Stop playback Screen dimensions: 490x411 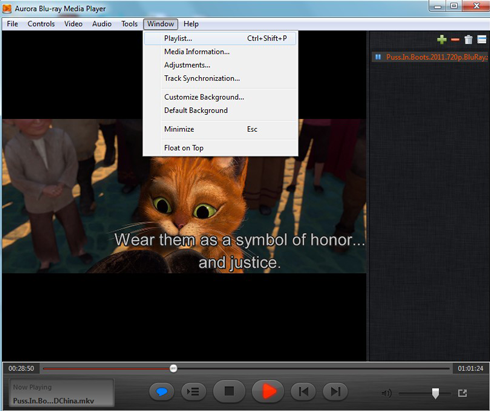click(229, 391)
